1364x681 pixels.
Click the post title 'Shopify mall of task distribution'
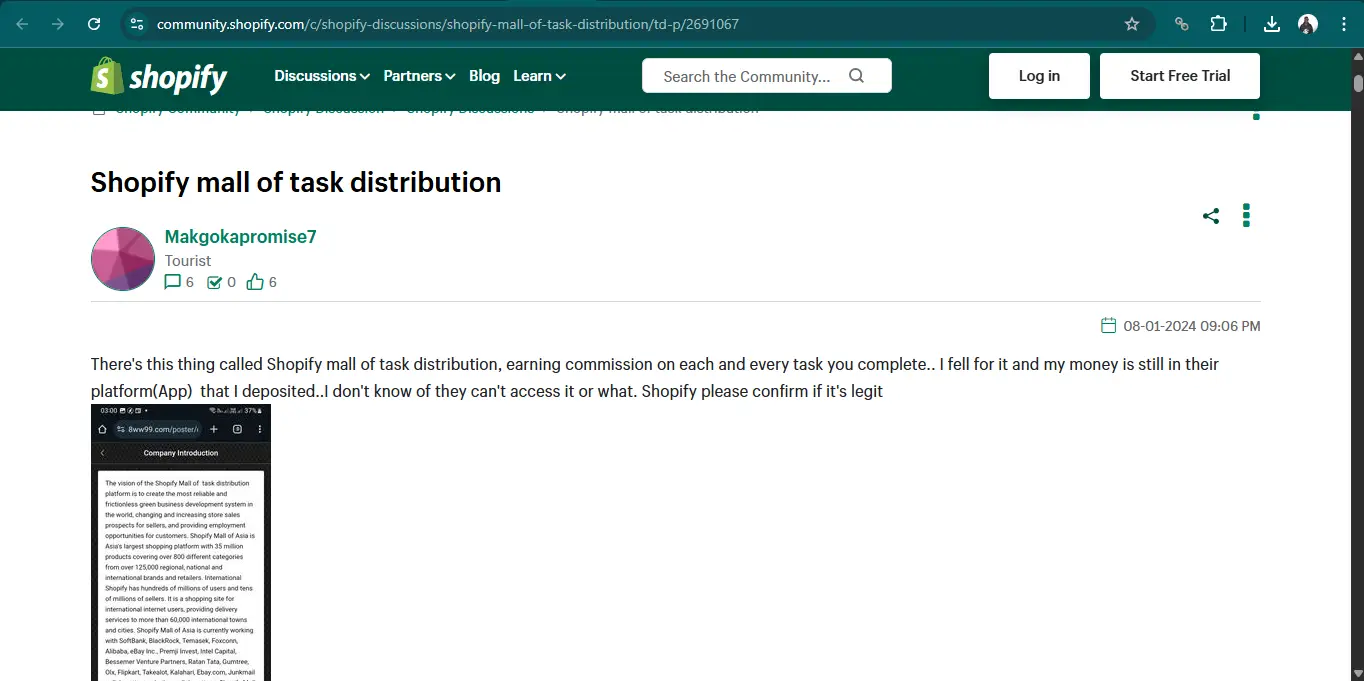click(x=296, y=182)
